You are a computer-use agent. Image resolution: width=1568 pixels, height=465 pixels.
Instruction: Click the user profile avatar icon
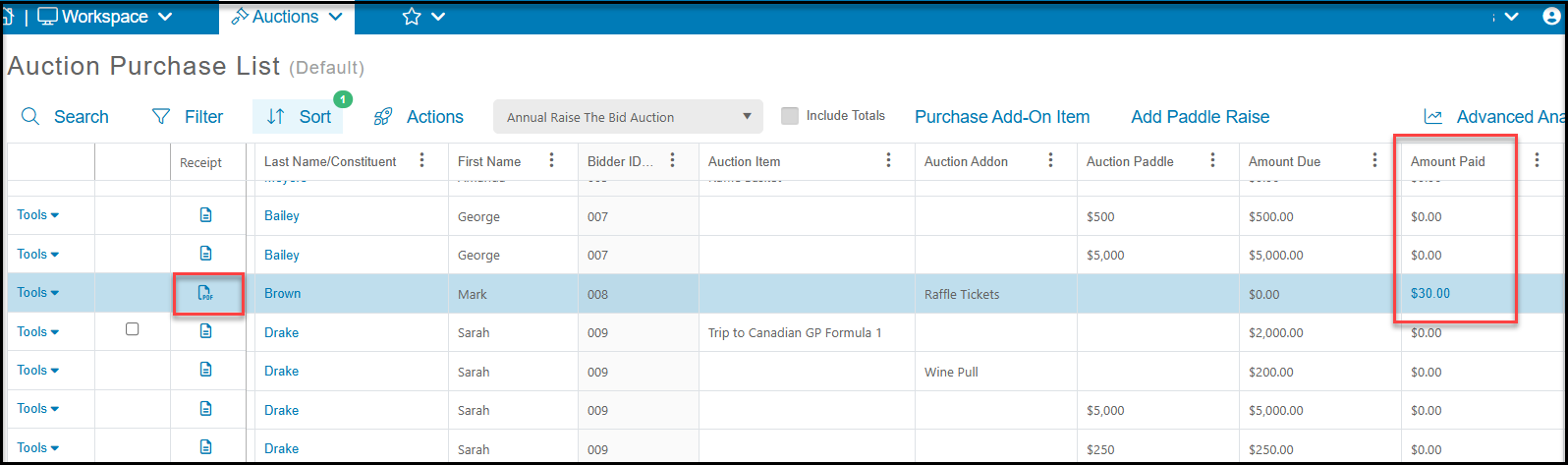coord(1552,17)
